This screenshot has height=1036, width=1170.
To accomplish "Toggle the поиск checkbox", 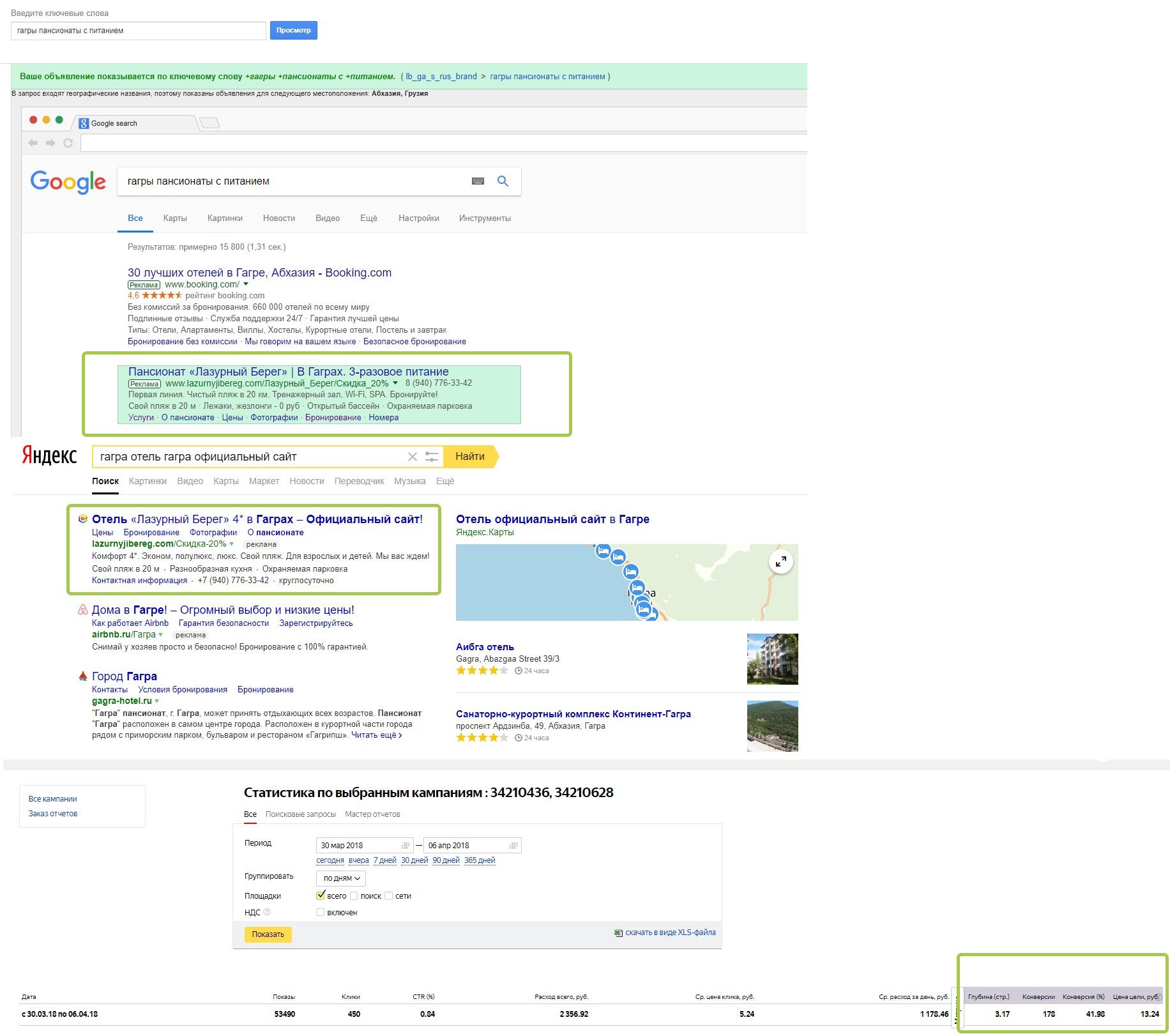I will point(354,896).
